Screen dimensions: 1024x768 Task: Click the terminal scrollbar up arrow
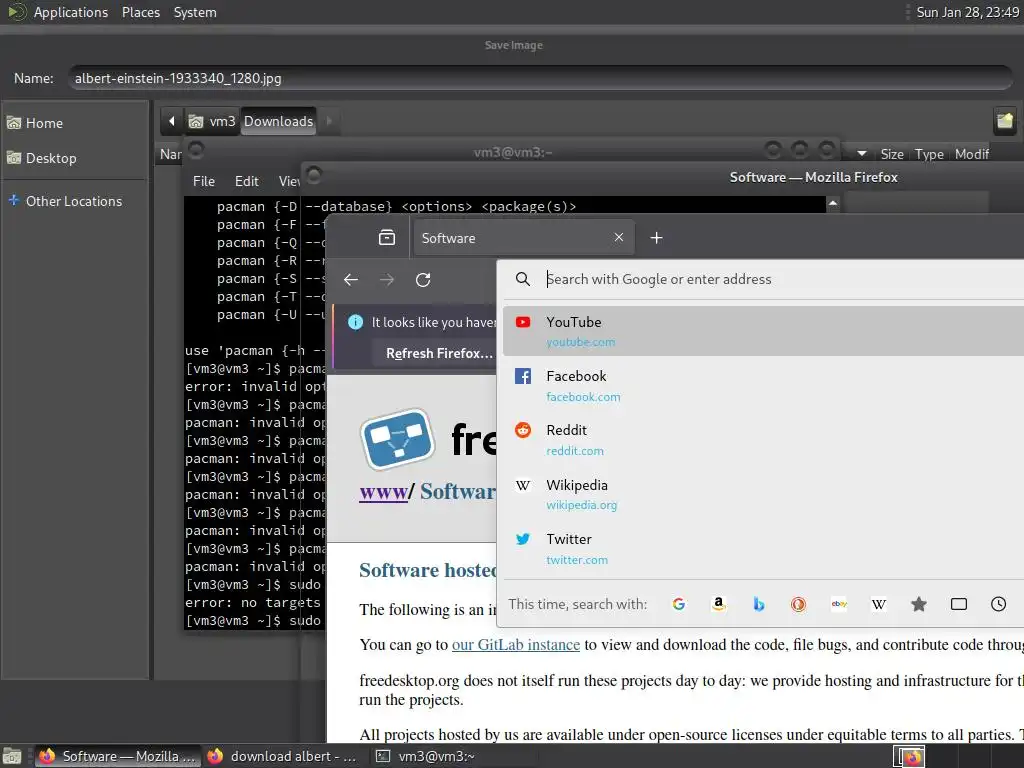pos(833,203)
